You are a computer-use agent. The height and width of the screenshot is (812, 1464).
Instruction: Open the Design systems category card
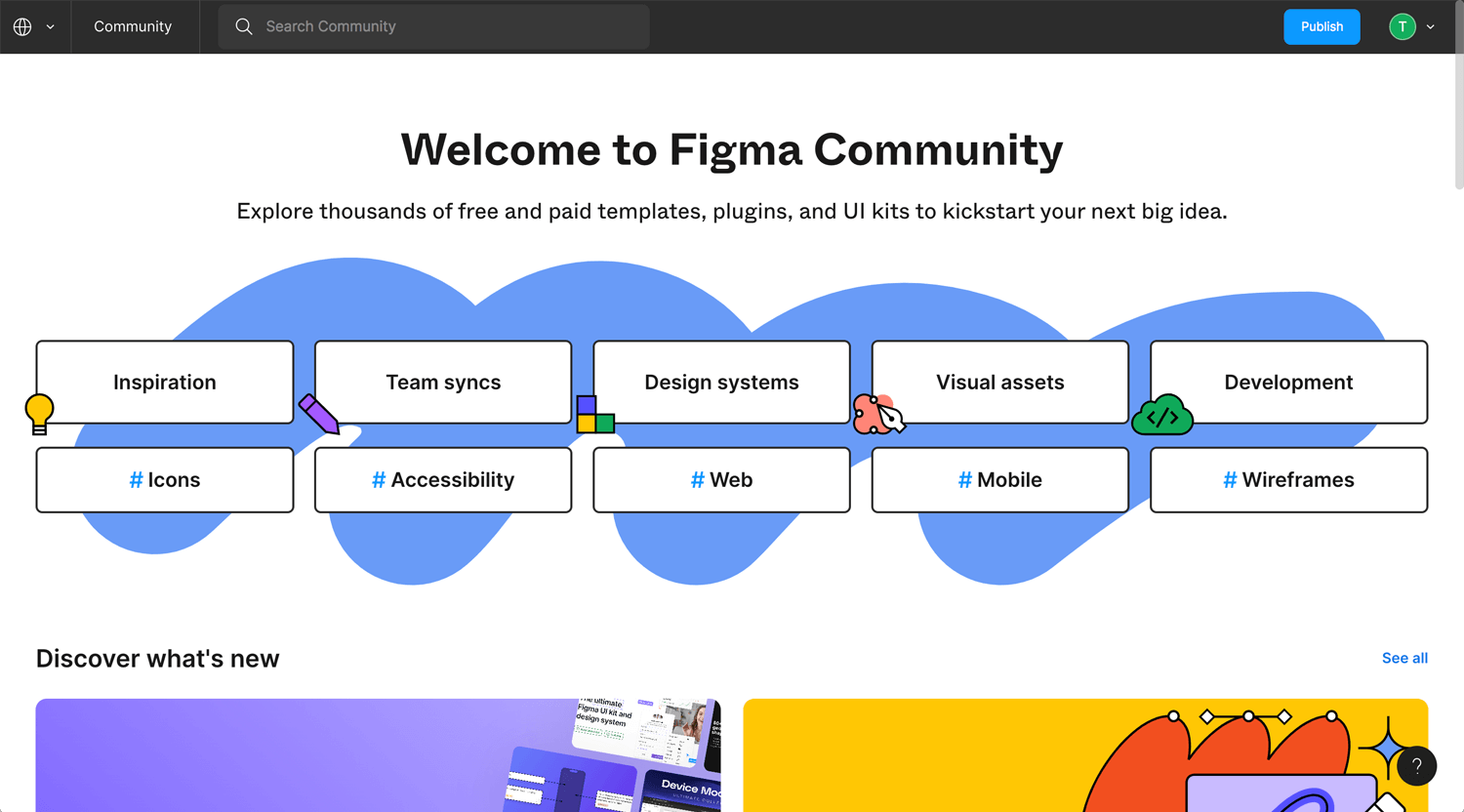721,382
